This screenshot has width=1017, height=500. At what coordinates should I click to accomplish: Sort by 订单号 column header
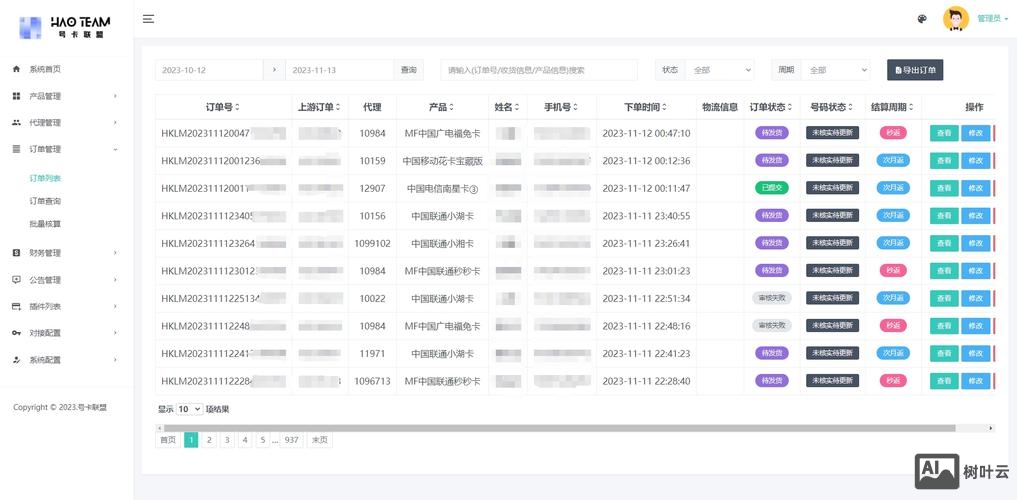coord(223,107)
